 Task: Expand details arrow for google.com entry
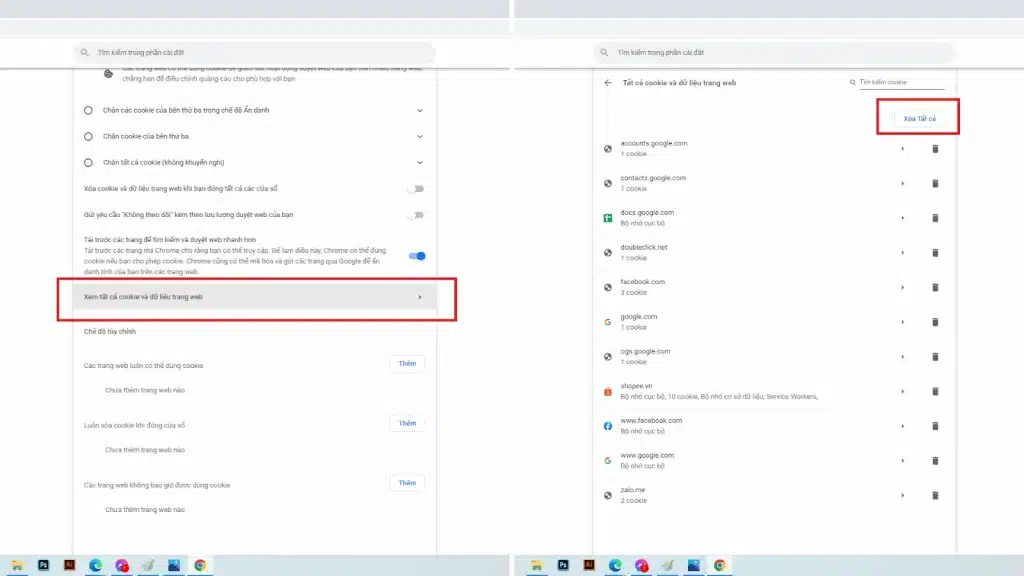(x=902, y=322)
